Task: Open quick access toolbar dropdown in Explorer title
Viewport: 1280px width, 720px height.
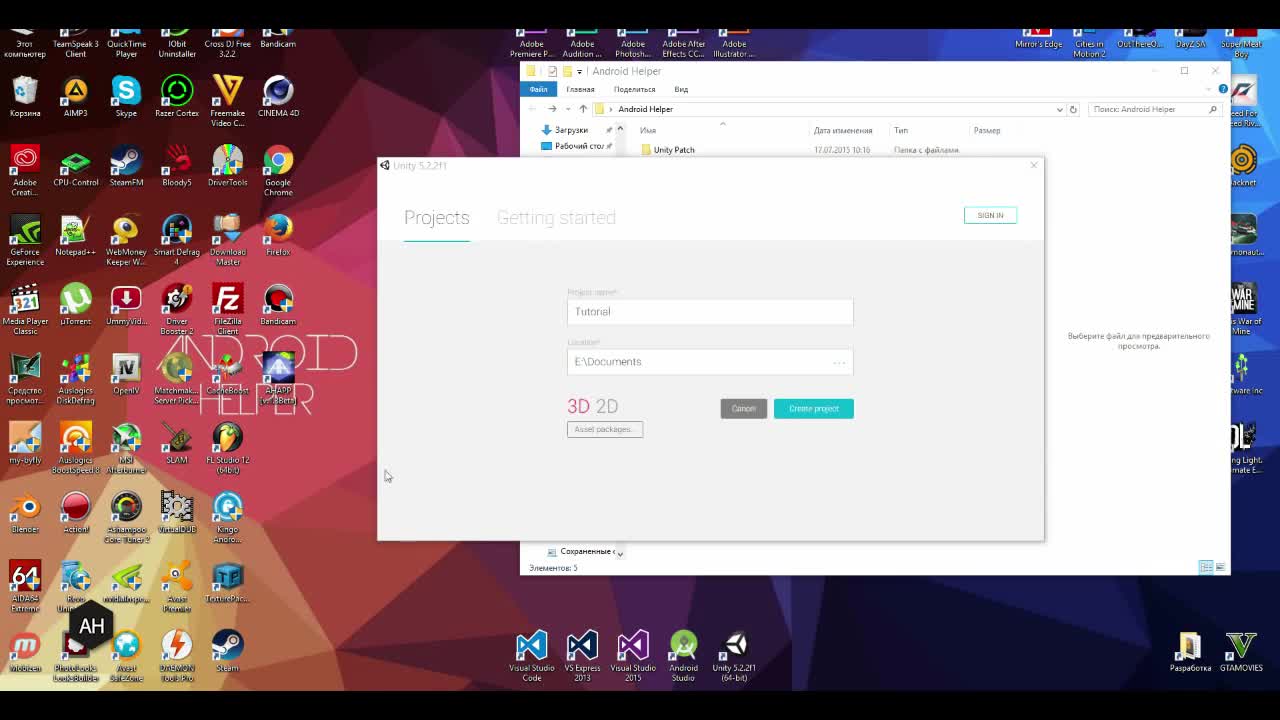Action: [x=579, y=71]
